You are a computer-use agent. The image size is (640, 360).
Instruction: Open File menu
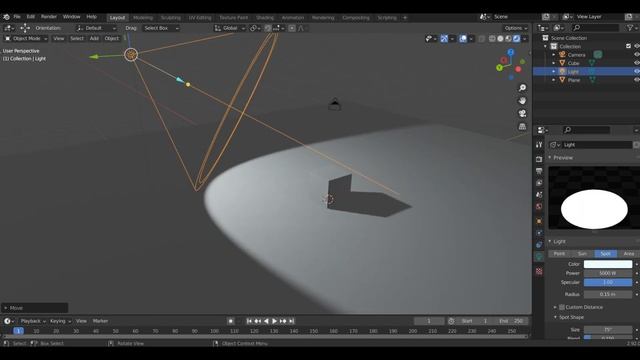point(17,17)
